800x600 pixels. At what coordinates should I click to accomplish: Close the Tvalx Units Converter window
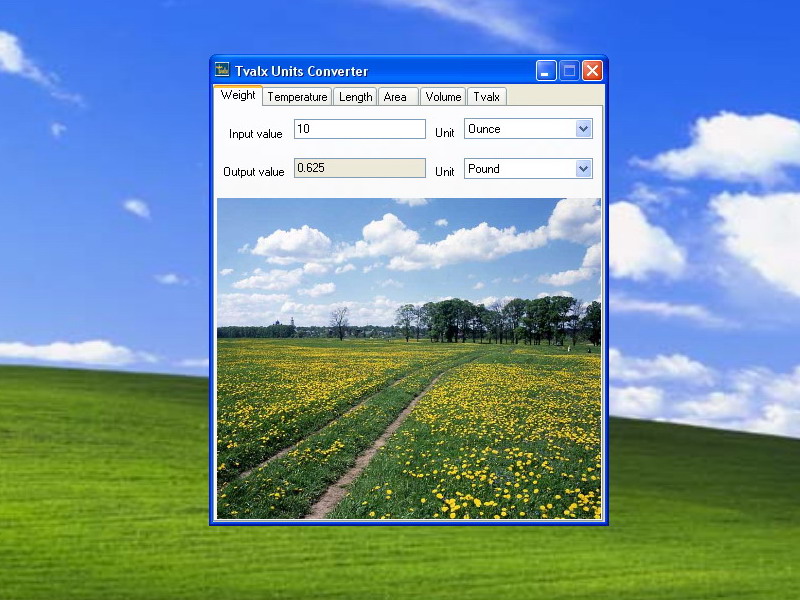coord(592,71)
